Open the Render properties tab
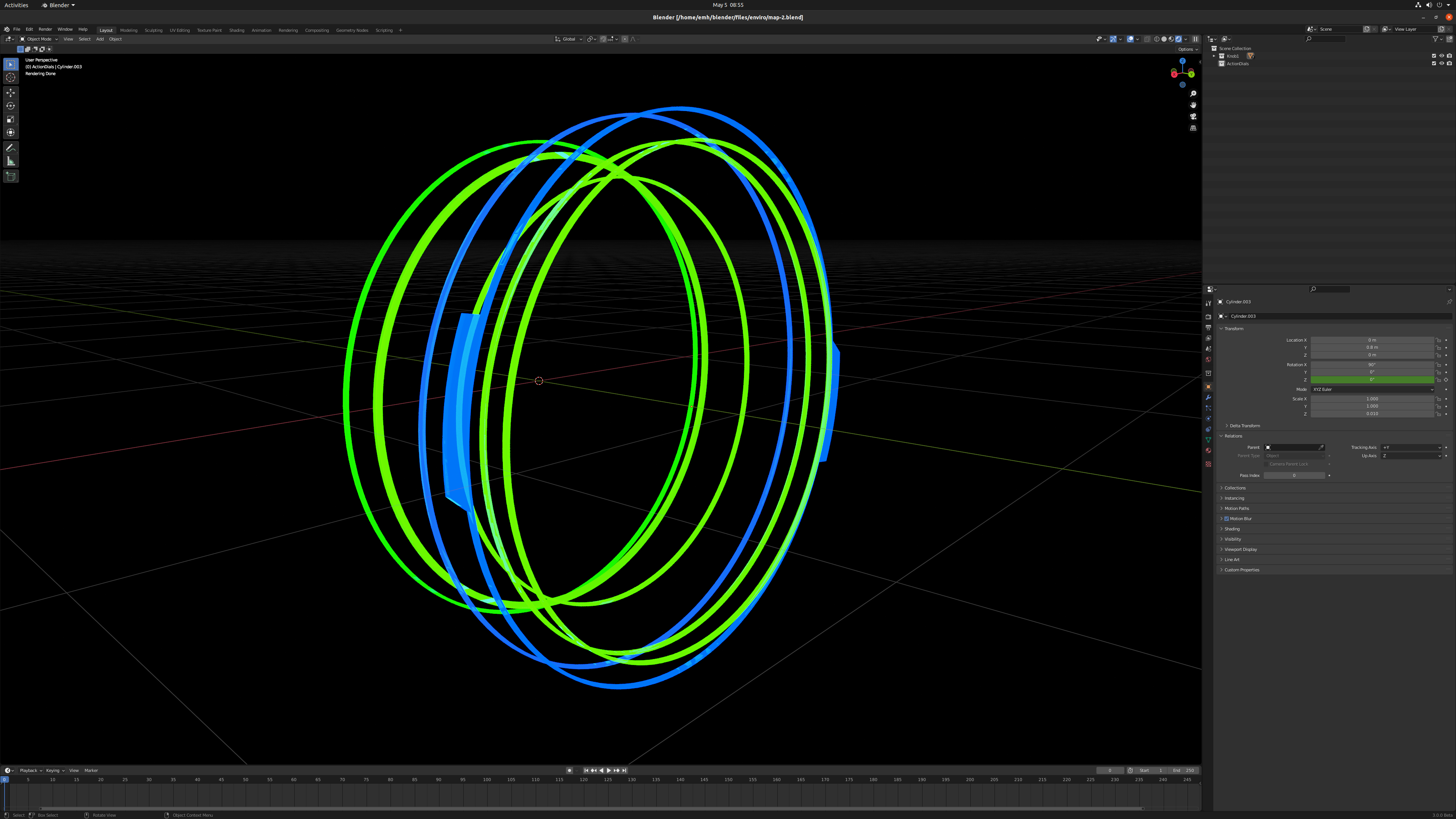 point(1208,317)
